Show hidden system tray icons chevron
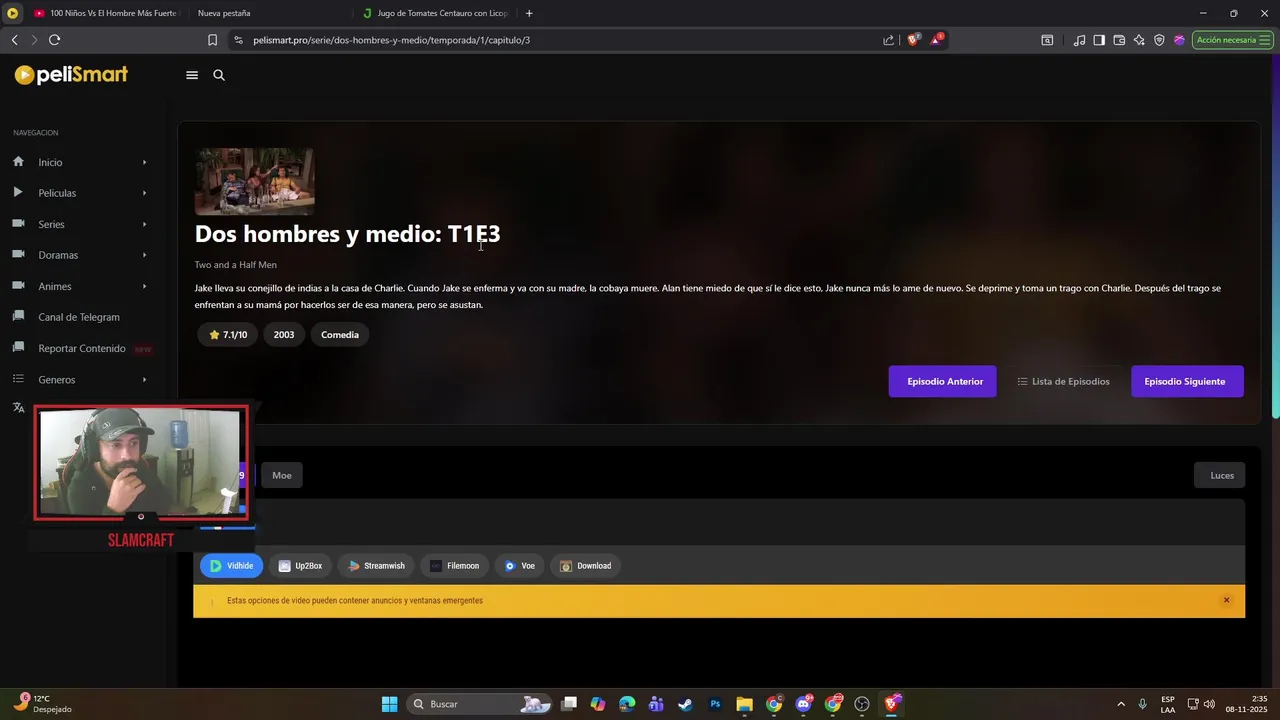1280x720 pixels. click(x=1120, y=704)
